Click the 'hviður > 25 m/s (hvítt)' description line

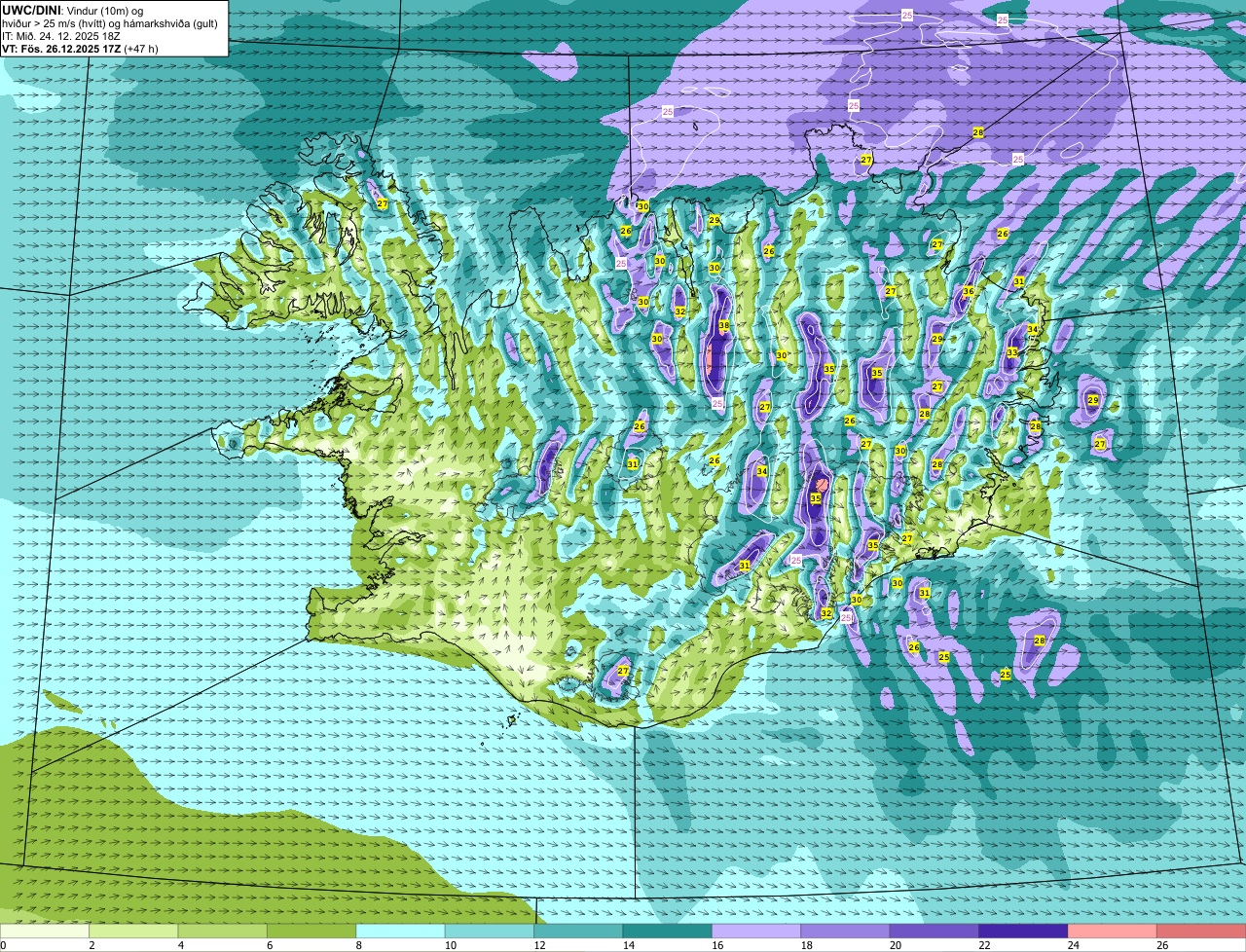click(110, 23)
